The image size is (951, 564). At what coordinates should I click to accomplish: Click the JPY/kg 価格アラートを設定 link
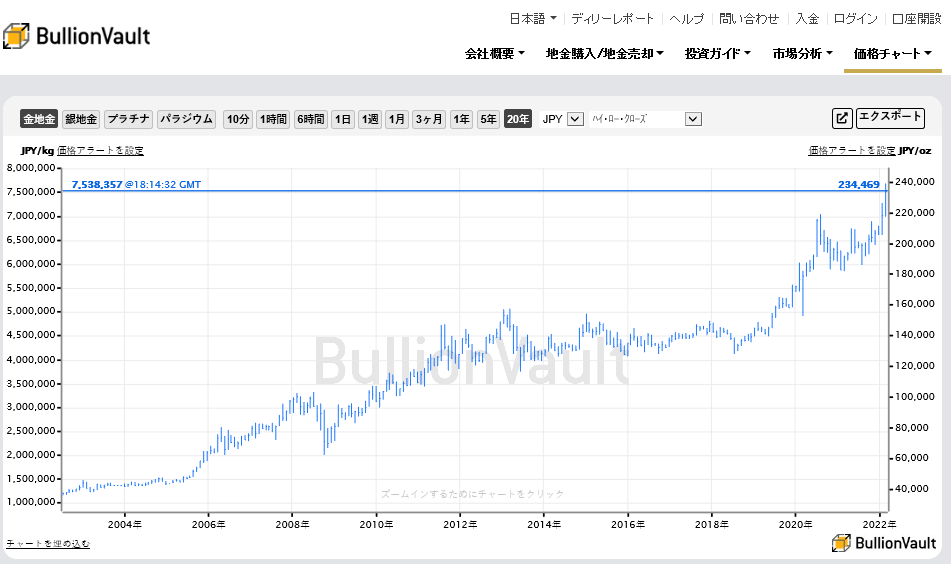(100, 150)
